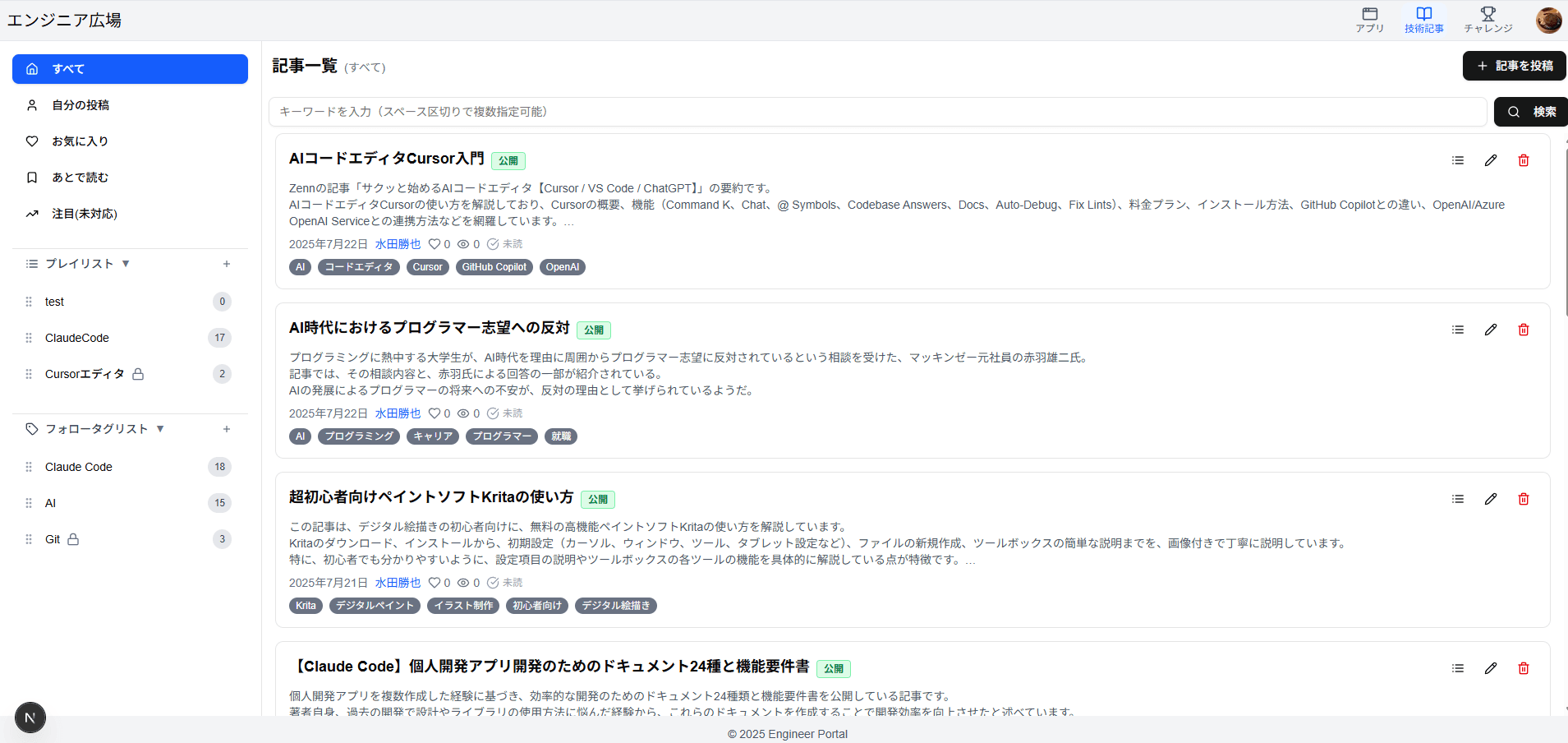Screen dimensions: 1568x743
Task: Grab the drag handle of Cursorエディタ playlist
Action: [x=29, y=374]
